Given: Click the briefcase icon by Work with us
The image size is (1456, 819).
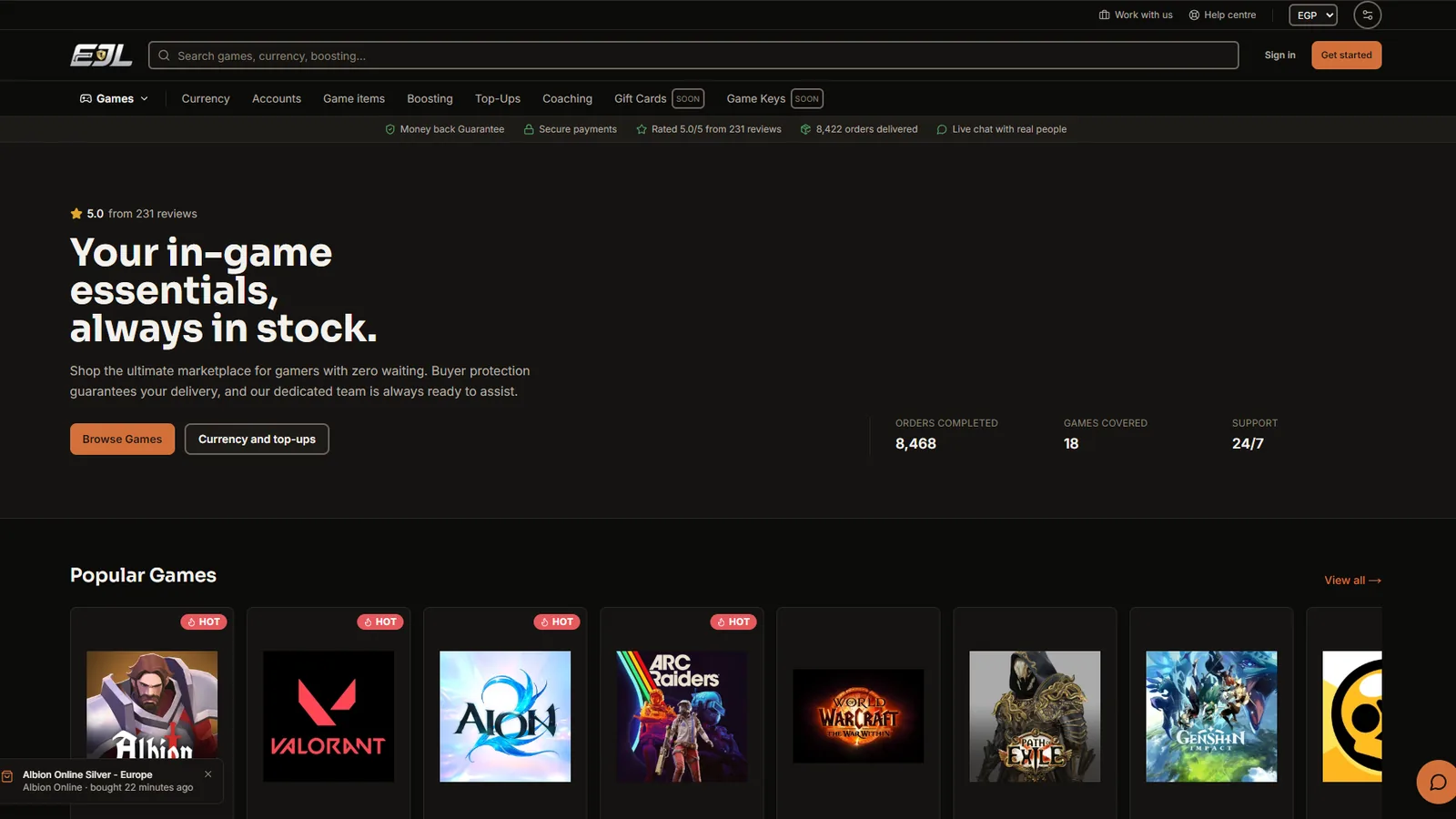Looking at the screenshot, I should (1104, 15).
